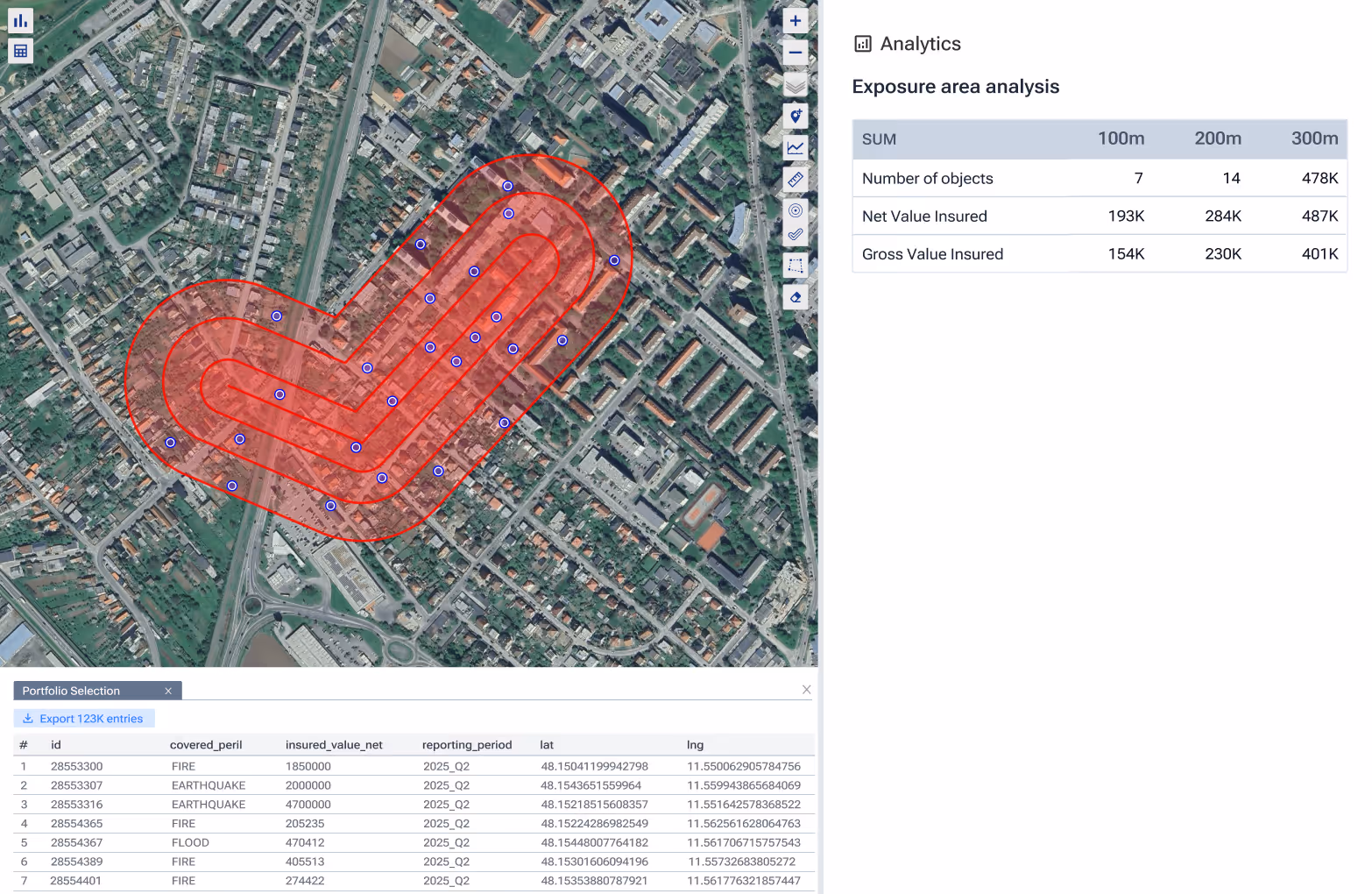The height and width of the screenshot is (894, 1372).
Task: Activate the rectangular area selection tool
Action: click(x=795, y=265)
